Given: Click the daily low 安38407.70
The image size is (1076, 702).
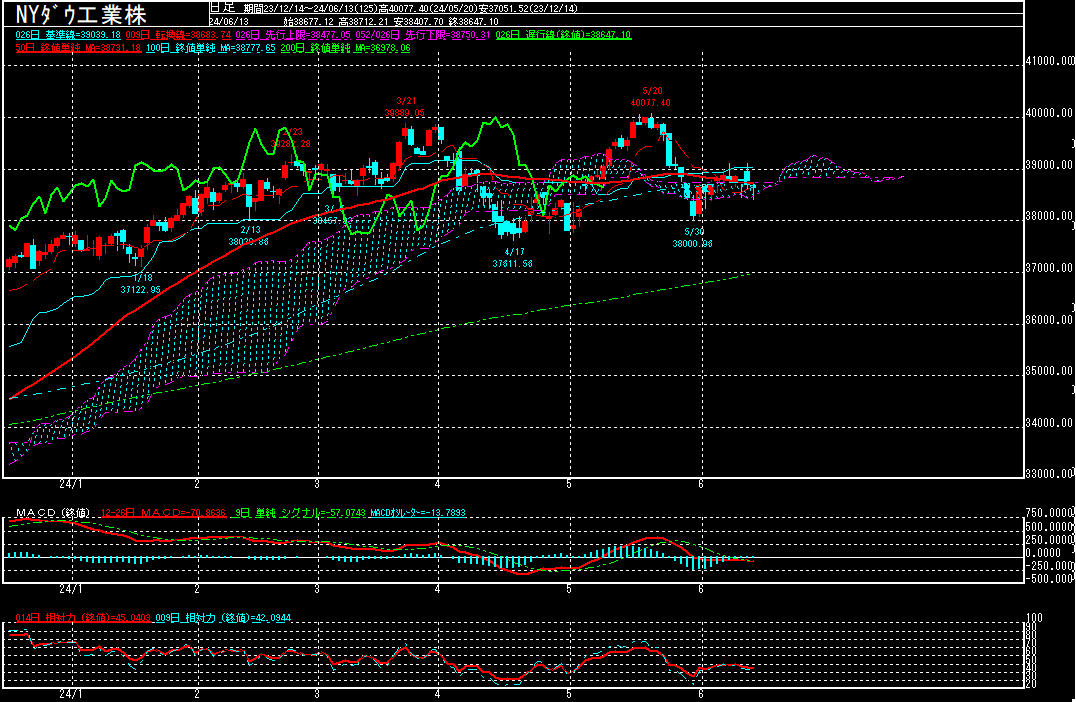Looking at the screenshot, I should pyautogui.click(x=419, y=21).
